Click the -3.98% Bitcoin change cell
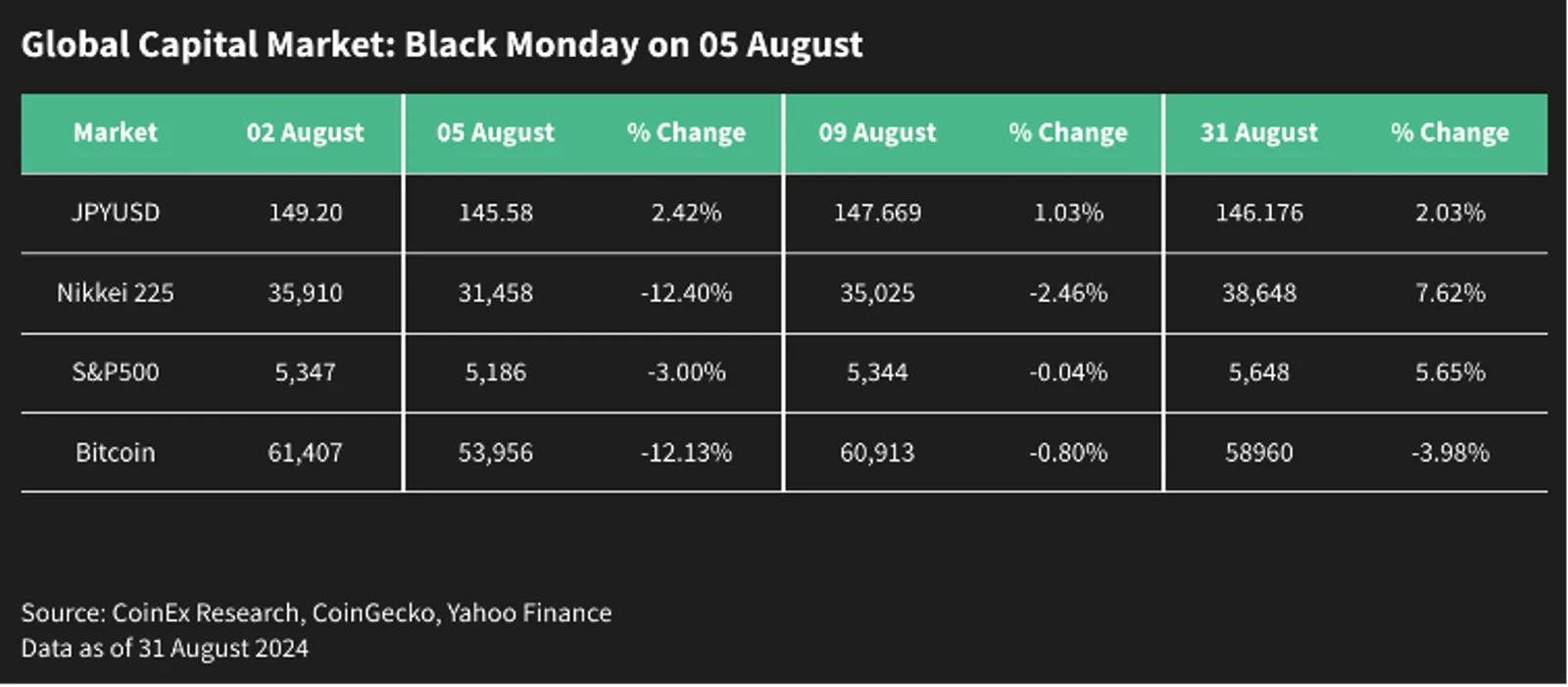This screenshot has width=1568, height=687. (x=1449, y=453)
